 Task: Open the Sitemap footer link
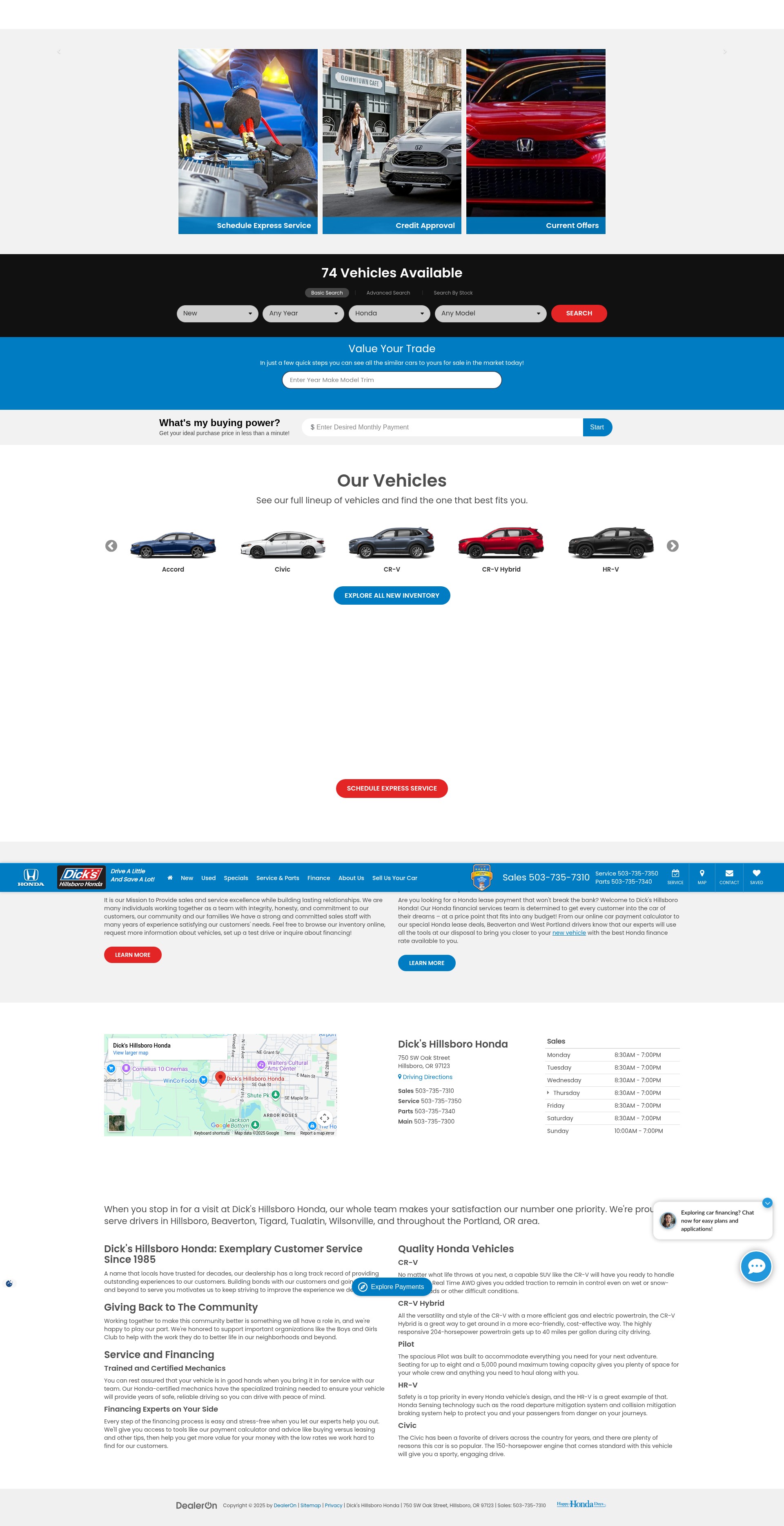point(310,1505)
